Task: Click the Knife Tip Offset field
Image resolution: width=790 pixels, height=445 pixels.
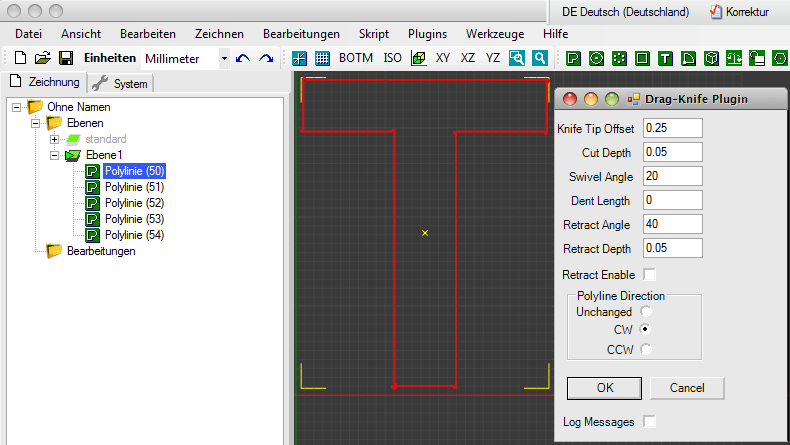Action: click(x=673, y=128)
